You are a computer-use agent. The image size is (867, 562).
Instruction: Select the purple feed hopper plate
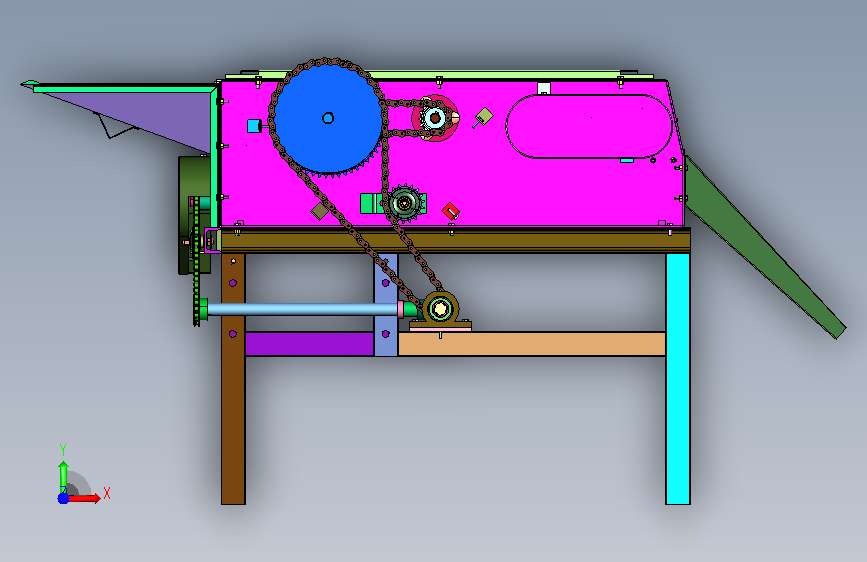149,117
